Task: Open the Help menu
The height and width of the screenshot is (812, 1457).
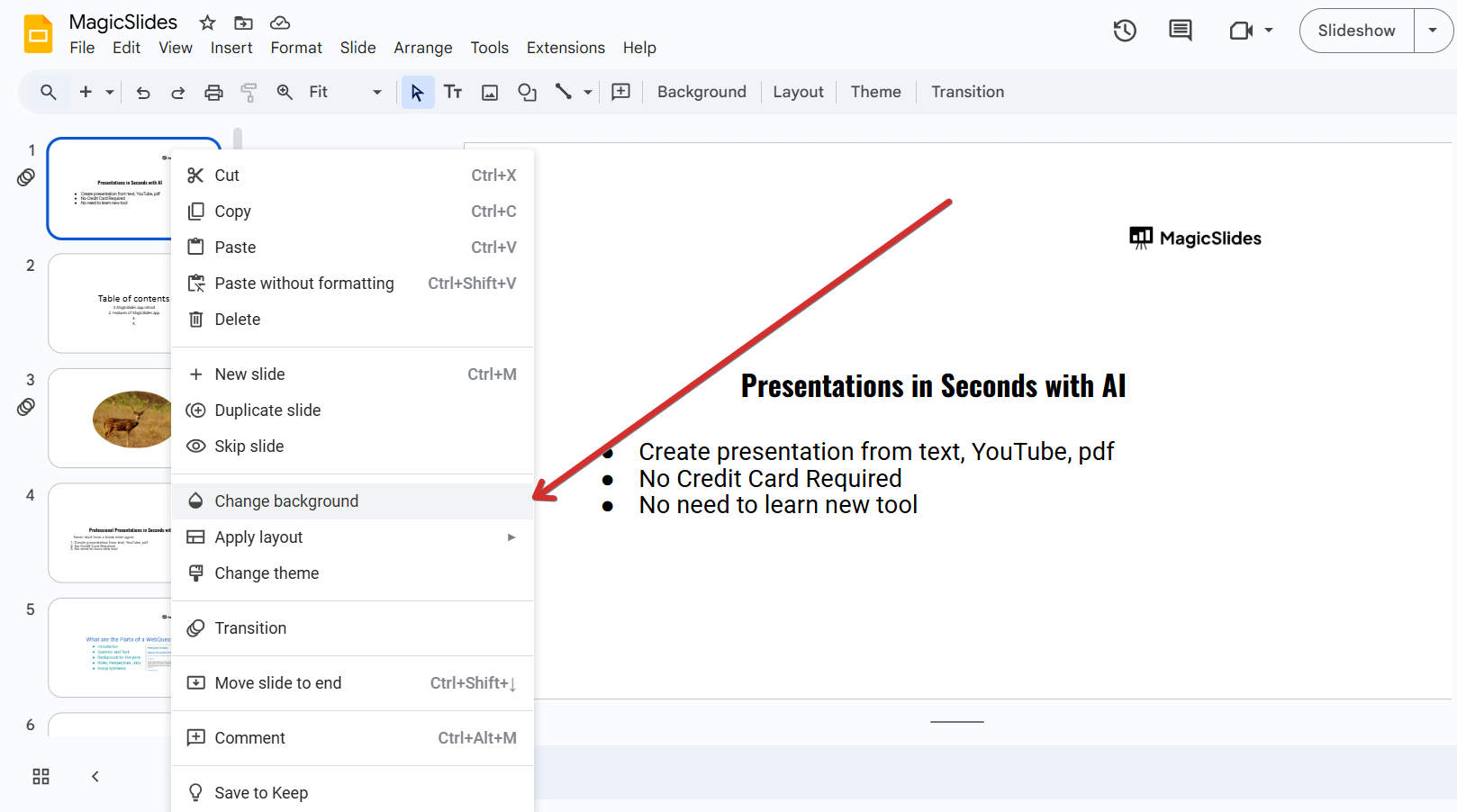Action: (639, 48)
